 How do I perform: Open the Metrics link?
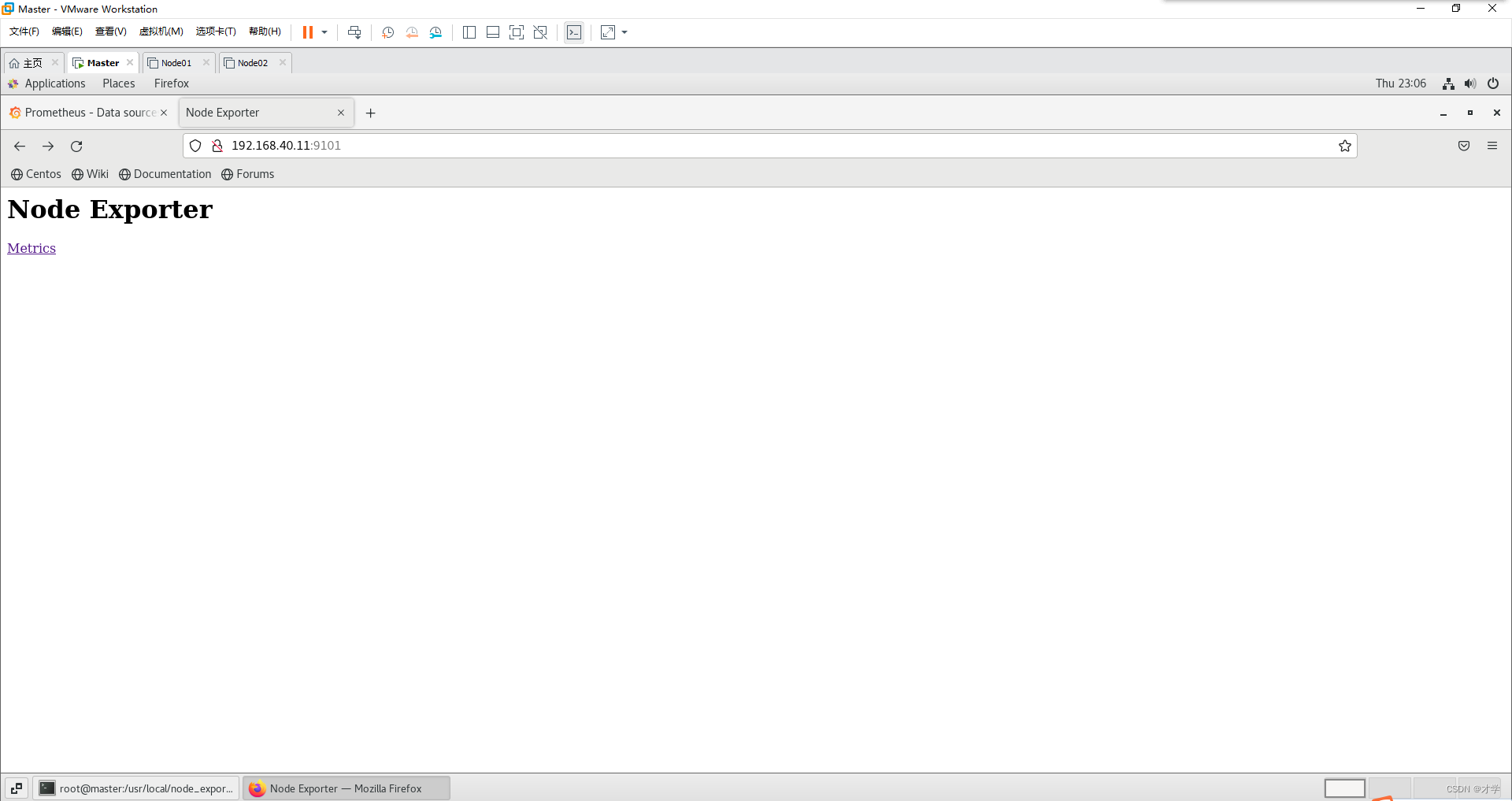pyautogui.click(x=31, y=248)
